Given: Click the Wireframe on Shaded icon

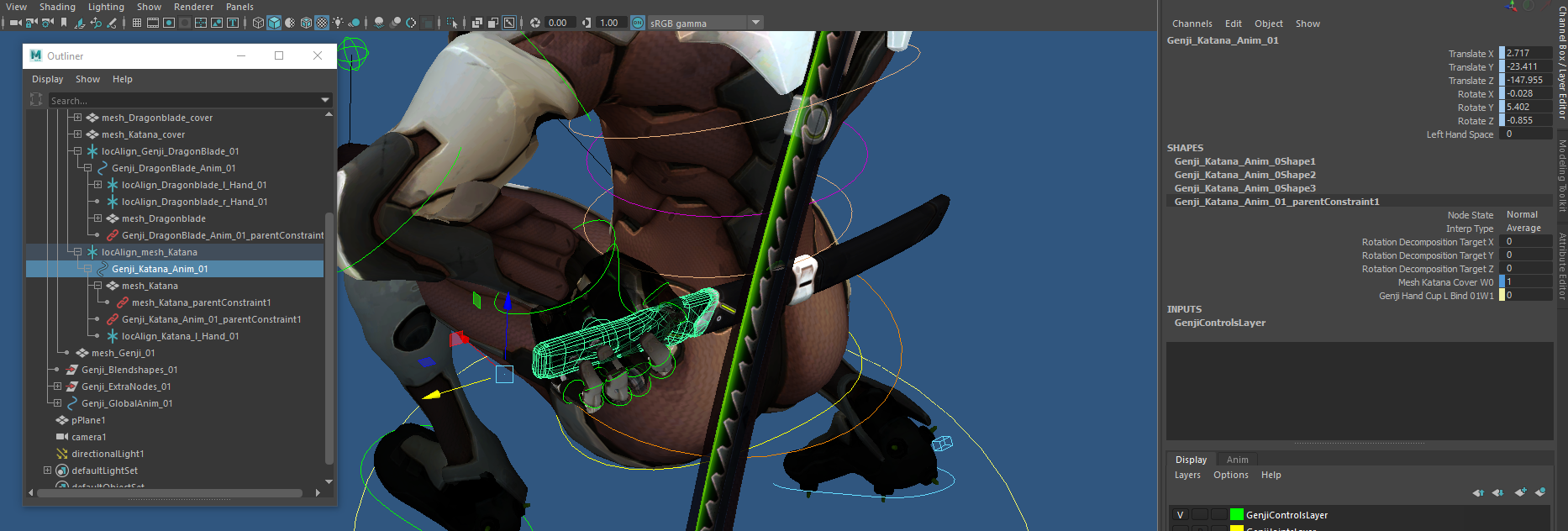Looking at the screenshot, I should [306, 23].
